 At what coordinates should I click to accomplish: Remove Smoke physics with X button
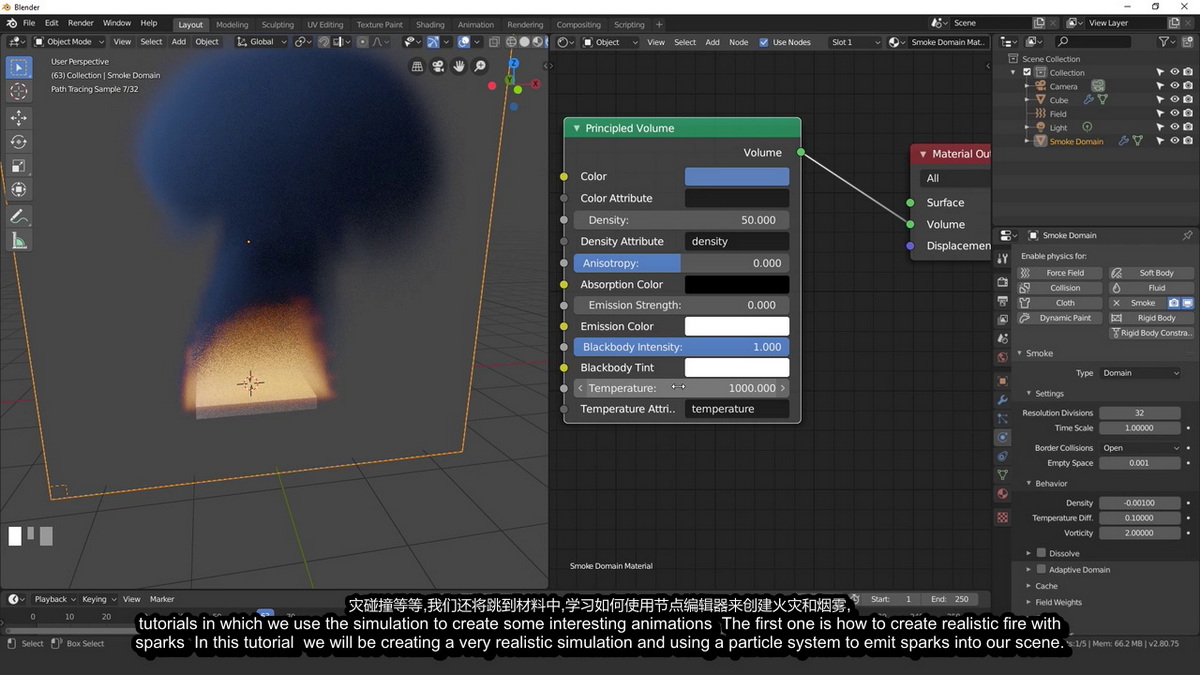(x=1117, y=303)
